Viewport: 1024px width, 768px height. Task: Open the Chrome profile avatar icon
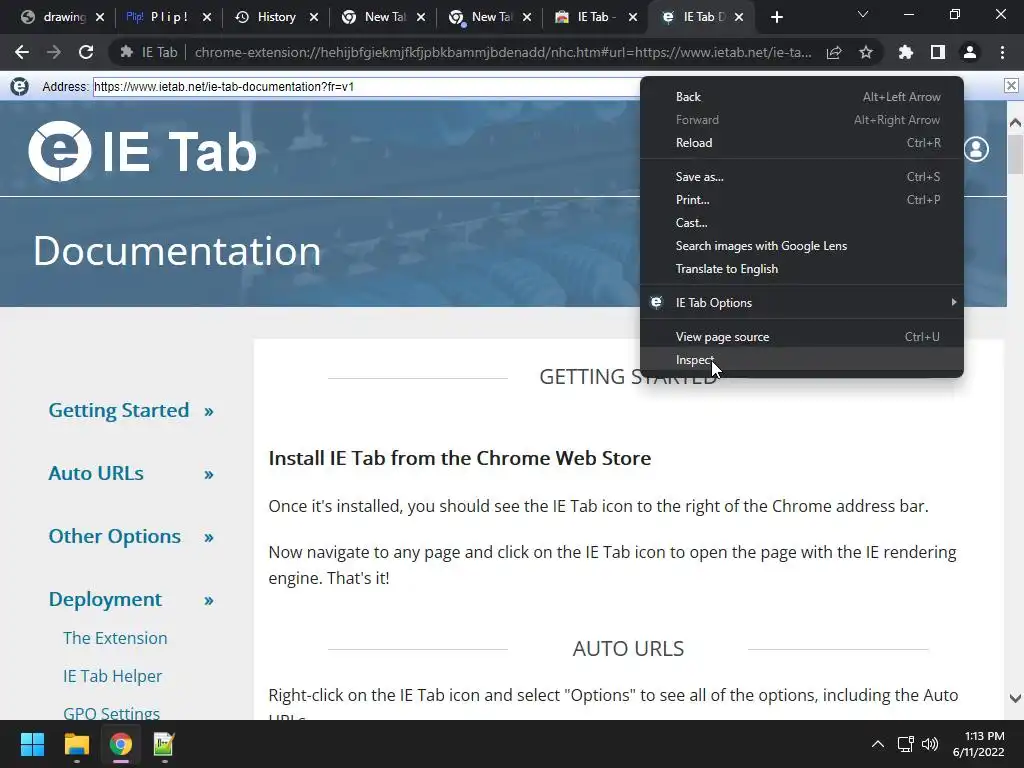(x=969, y=52)
